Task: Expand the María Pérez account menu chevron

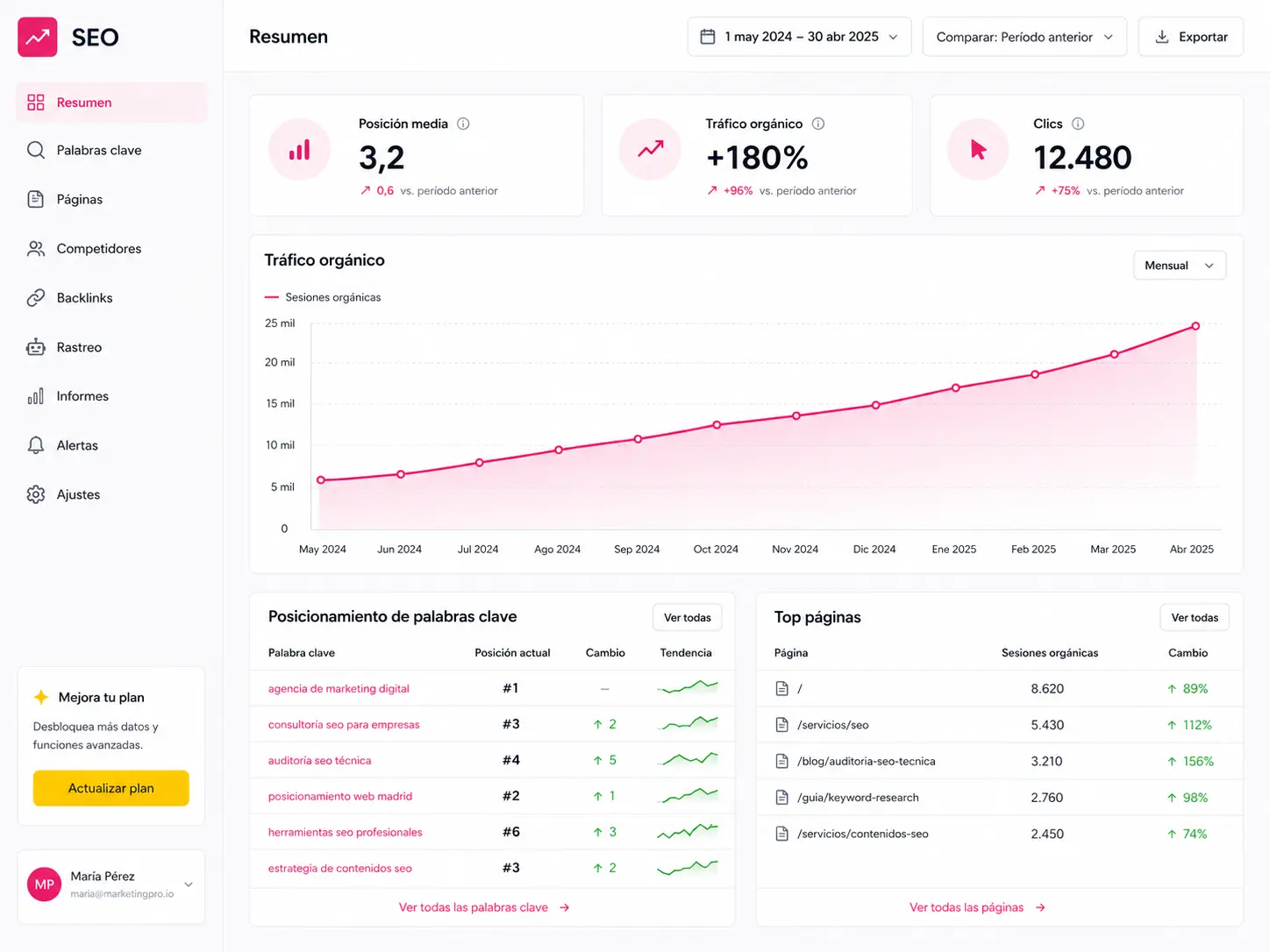Action: coord(189,885)
